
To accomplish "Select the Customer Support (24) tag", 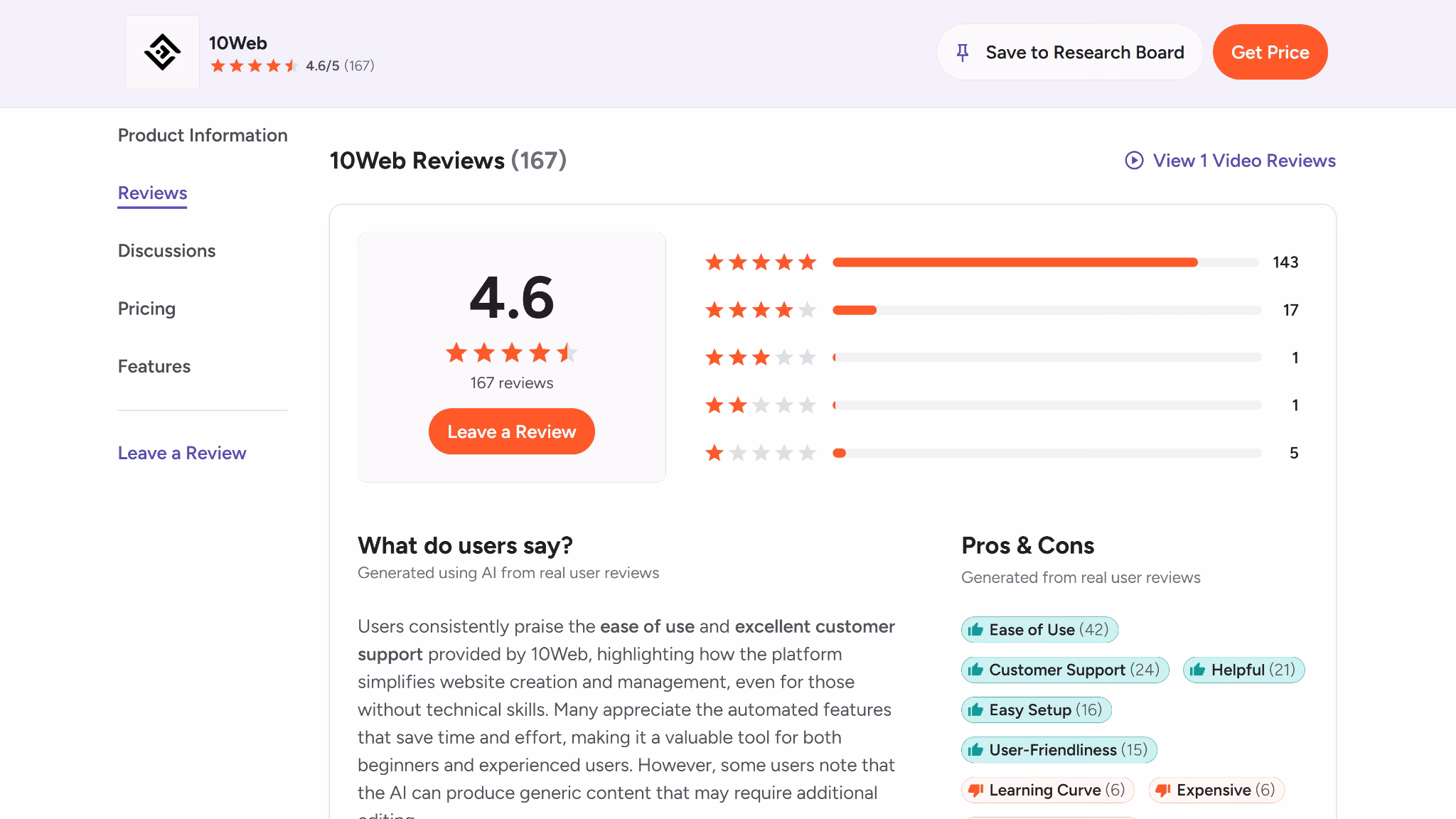I will [x=1065, y=670].
